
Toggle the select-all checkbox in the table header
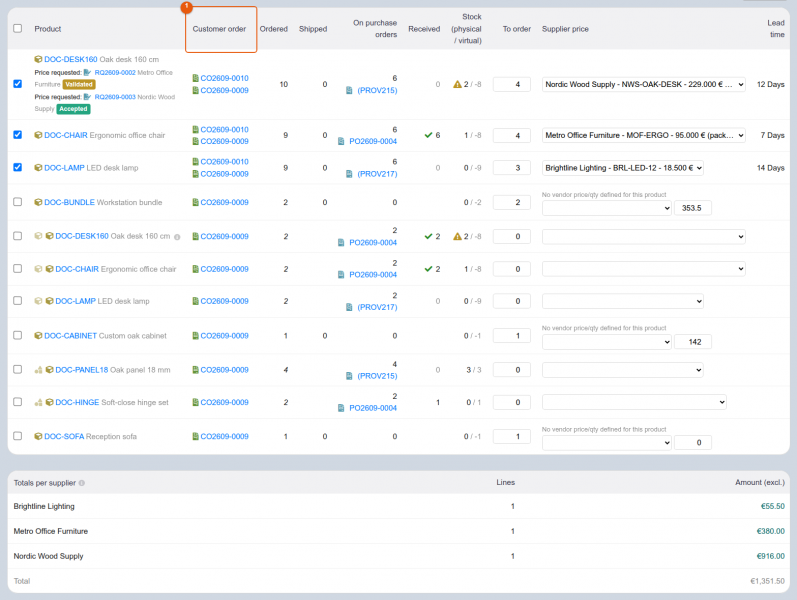click(18, 28)
